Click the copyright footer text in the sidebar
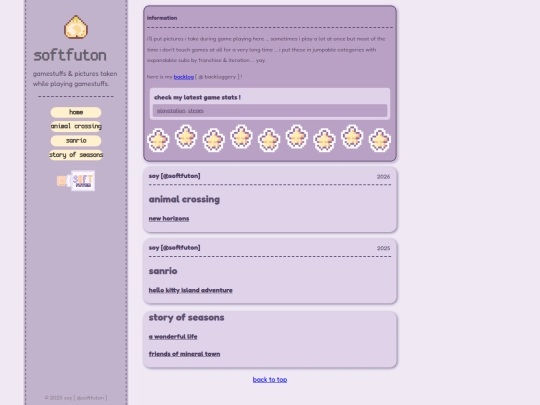Image resolution: width=540 pixels, height=405 pixels. pyautogui.click(x=76, y=398)
